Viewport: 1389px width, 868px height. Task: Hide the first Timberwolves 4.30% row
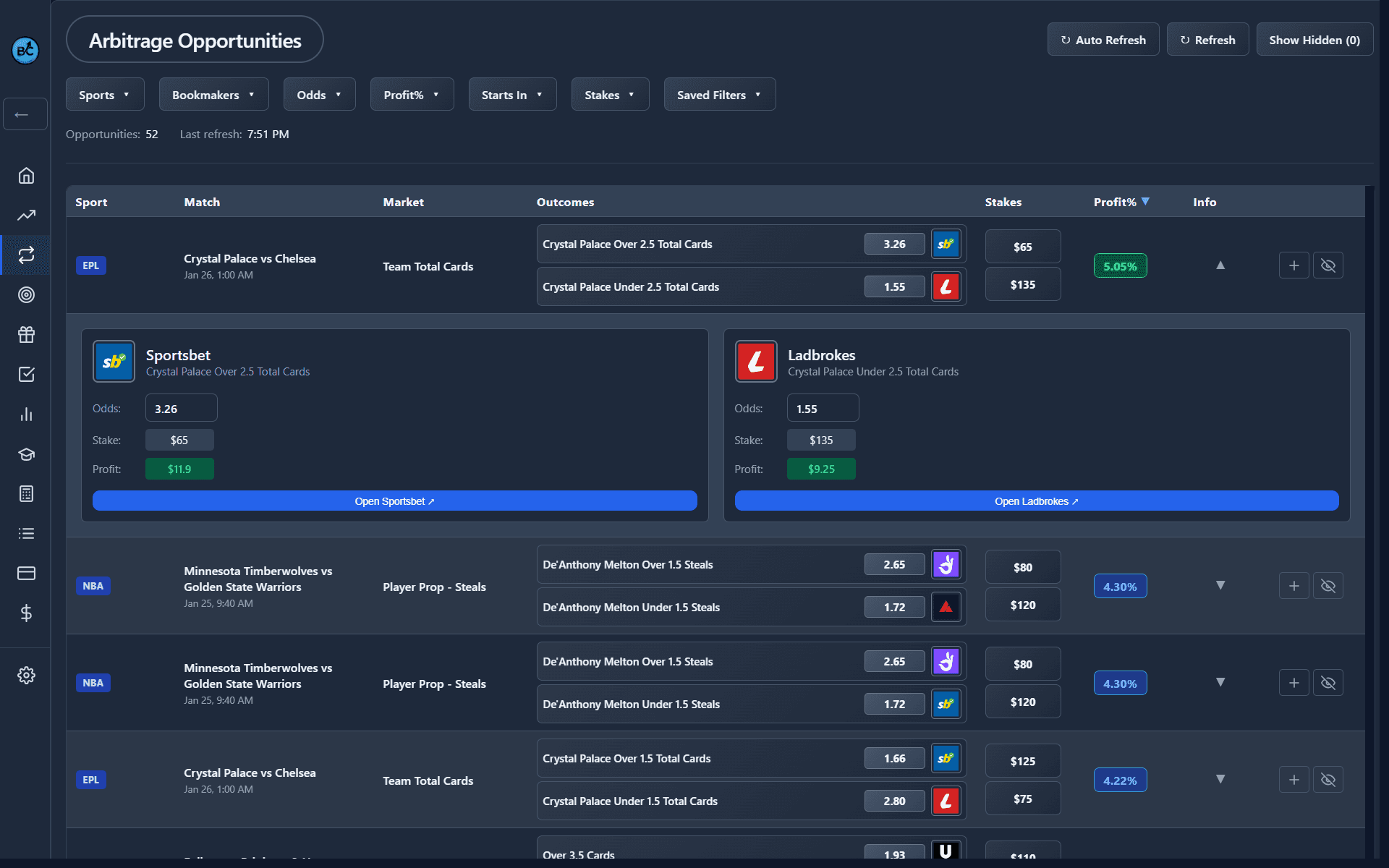click(x=1328, y=586)
